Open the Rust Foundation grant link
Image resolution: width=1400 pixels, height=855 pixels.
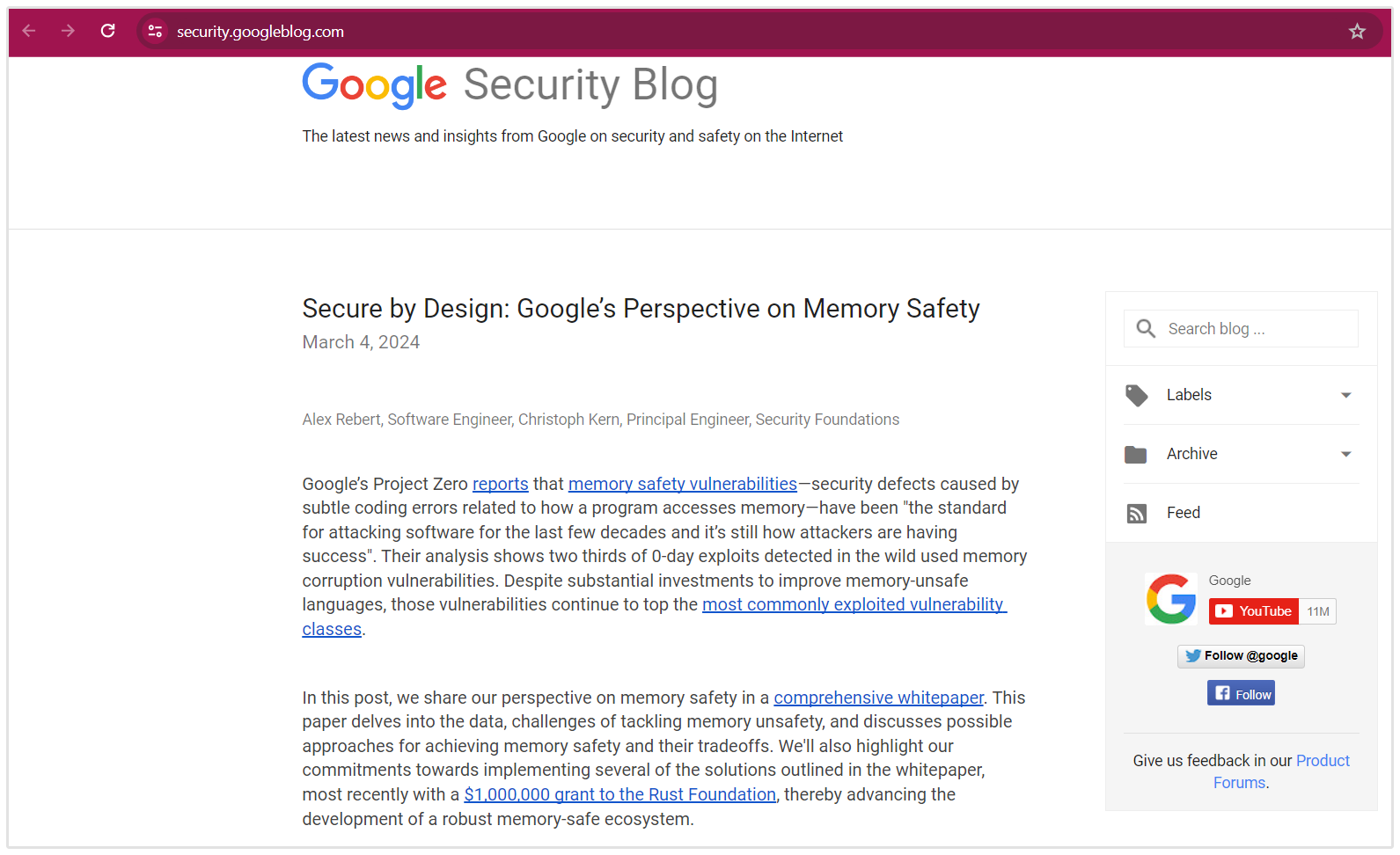(x=619, y=794)
